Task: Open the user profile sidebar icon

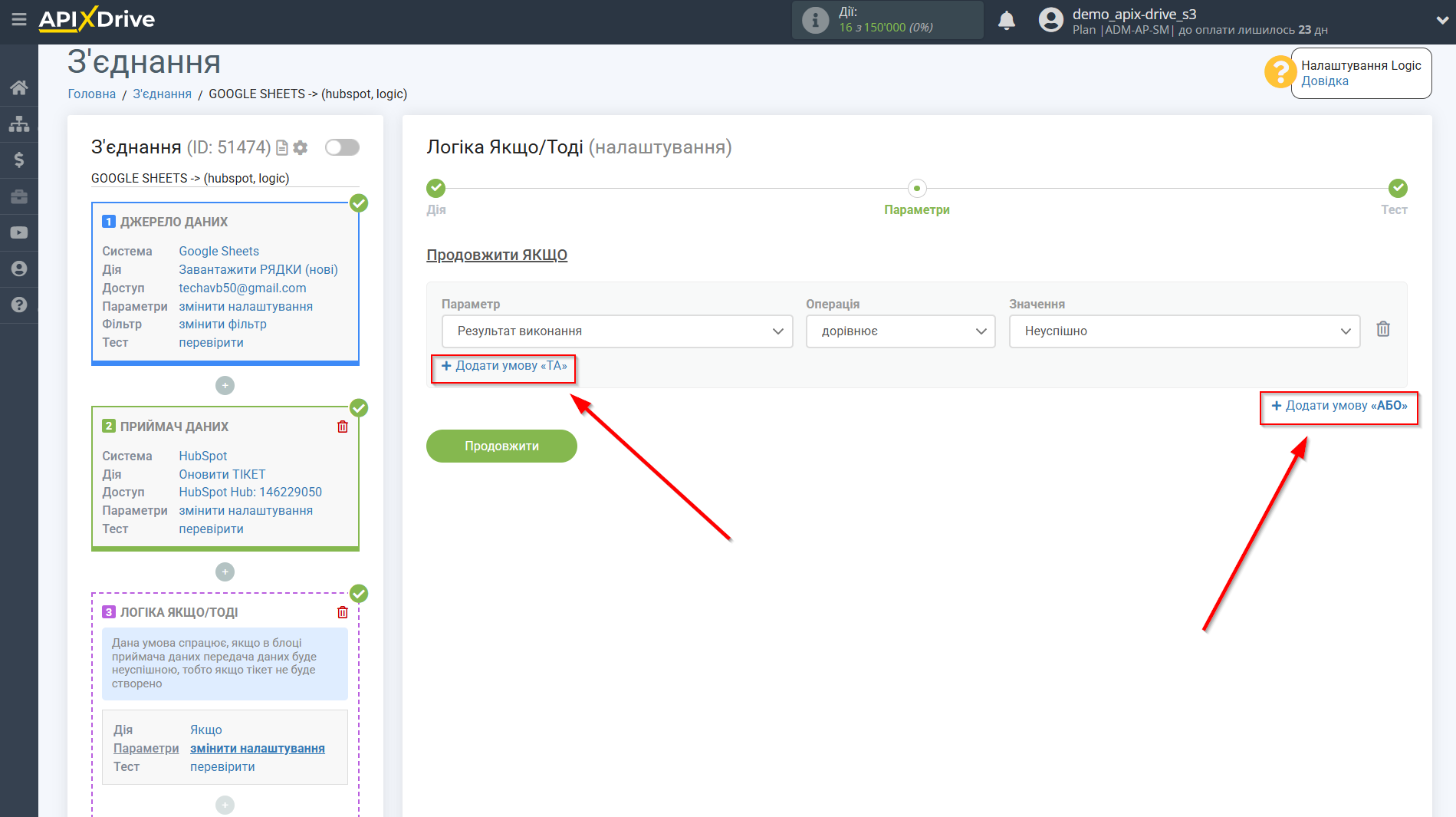Action: coord(19,268)
